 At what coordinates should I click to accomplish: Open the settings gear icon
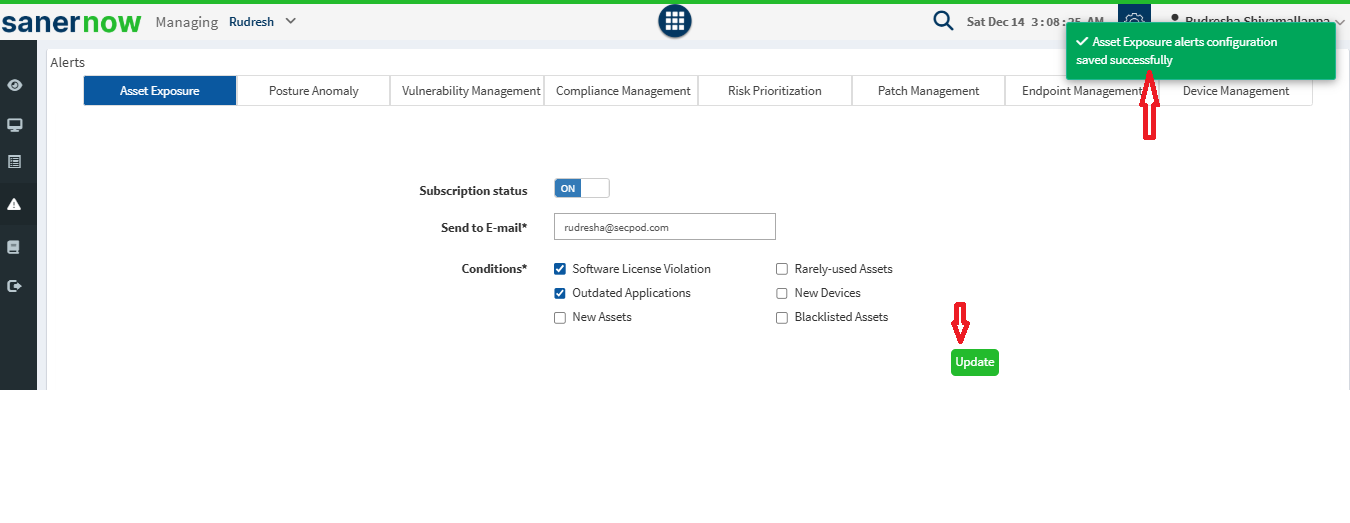coord(1134,19)
